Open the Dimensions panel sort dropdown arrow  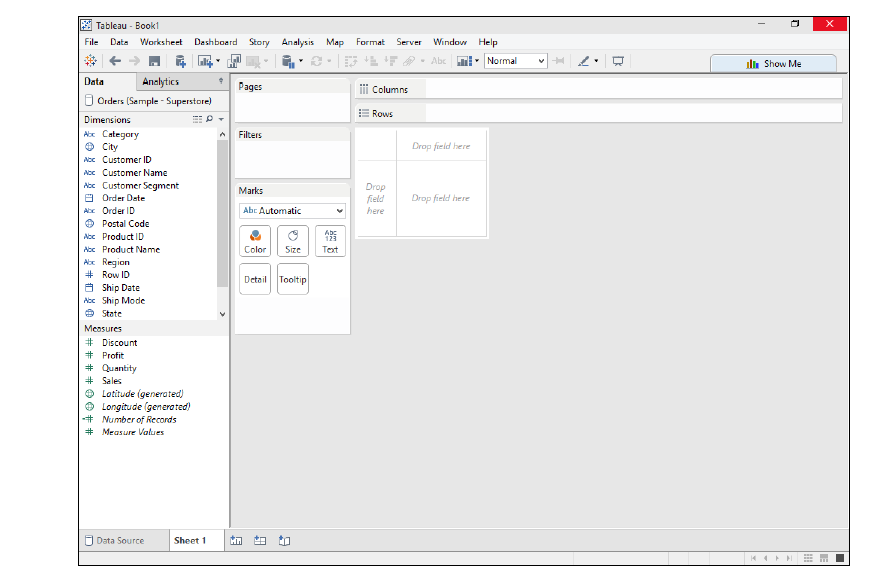click(220, 119)
